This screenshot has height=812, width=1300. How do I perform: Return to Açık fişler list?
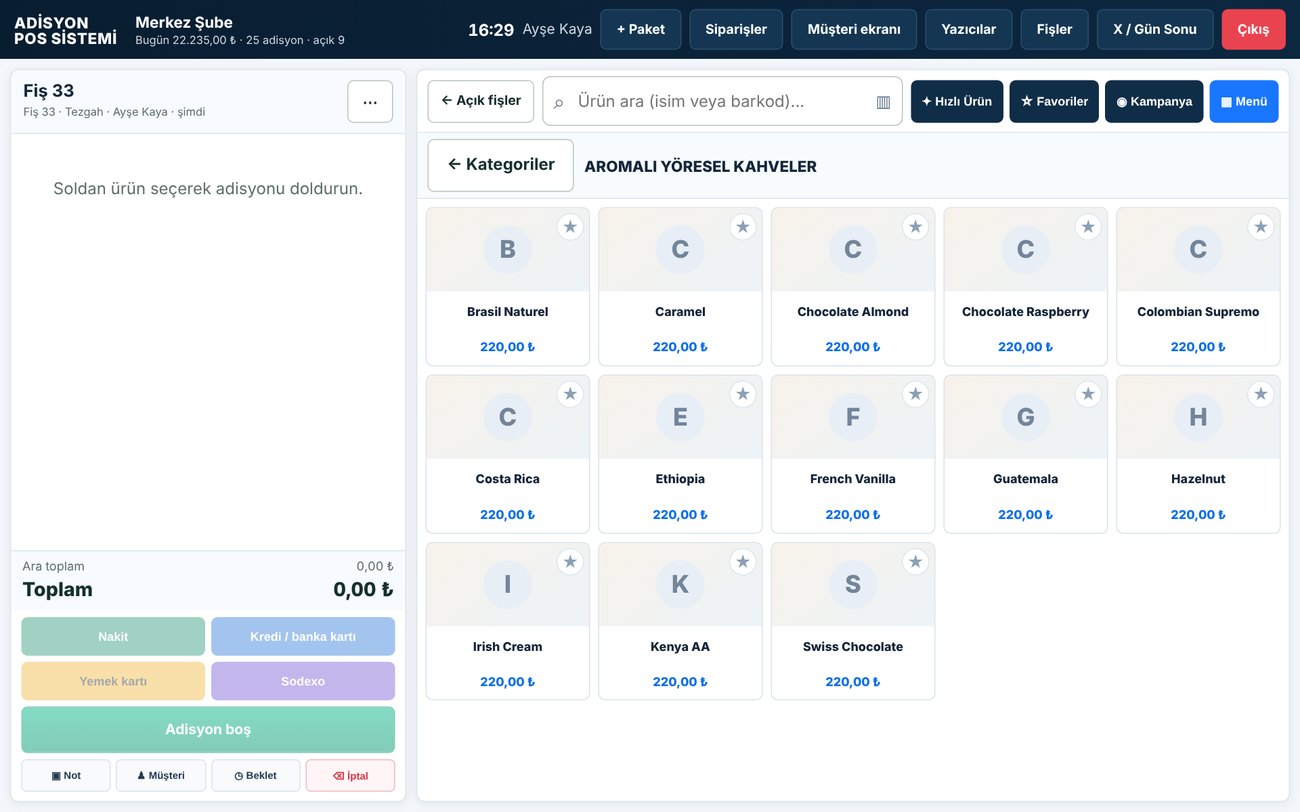point(481,101)
